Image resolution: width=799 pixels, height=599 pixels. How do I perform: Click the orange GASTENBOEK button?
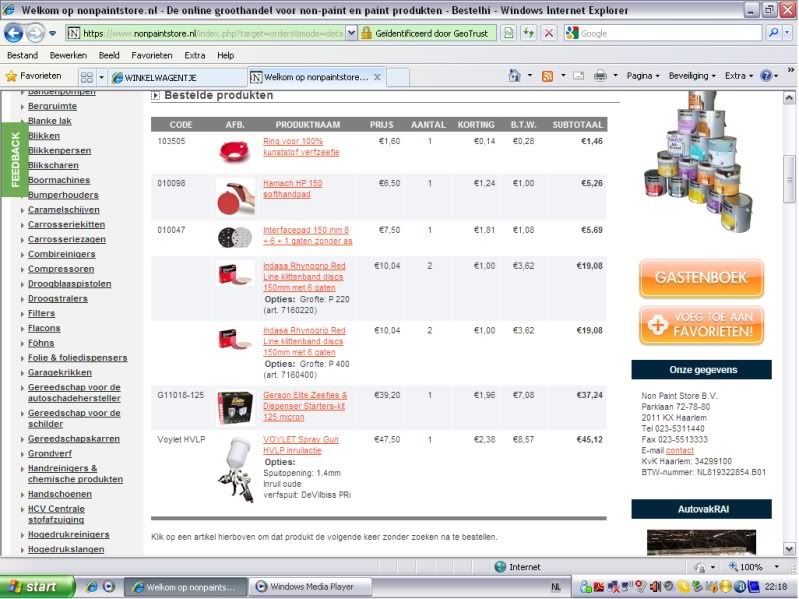coord(701,278)
